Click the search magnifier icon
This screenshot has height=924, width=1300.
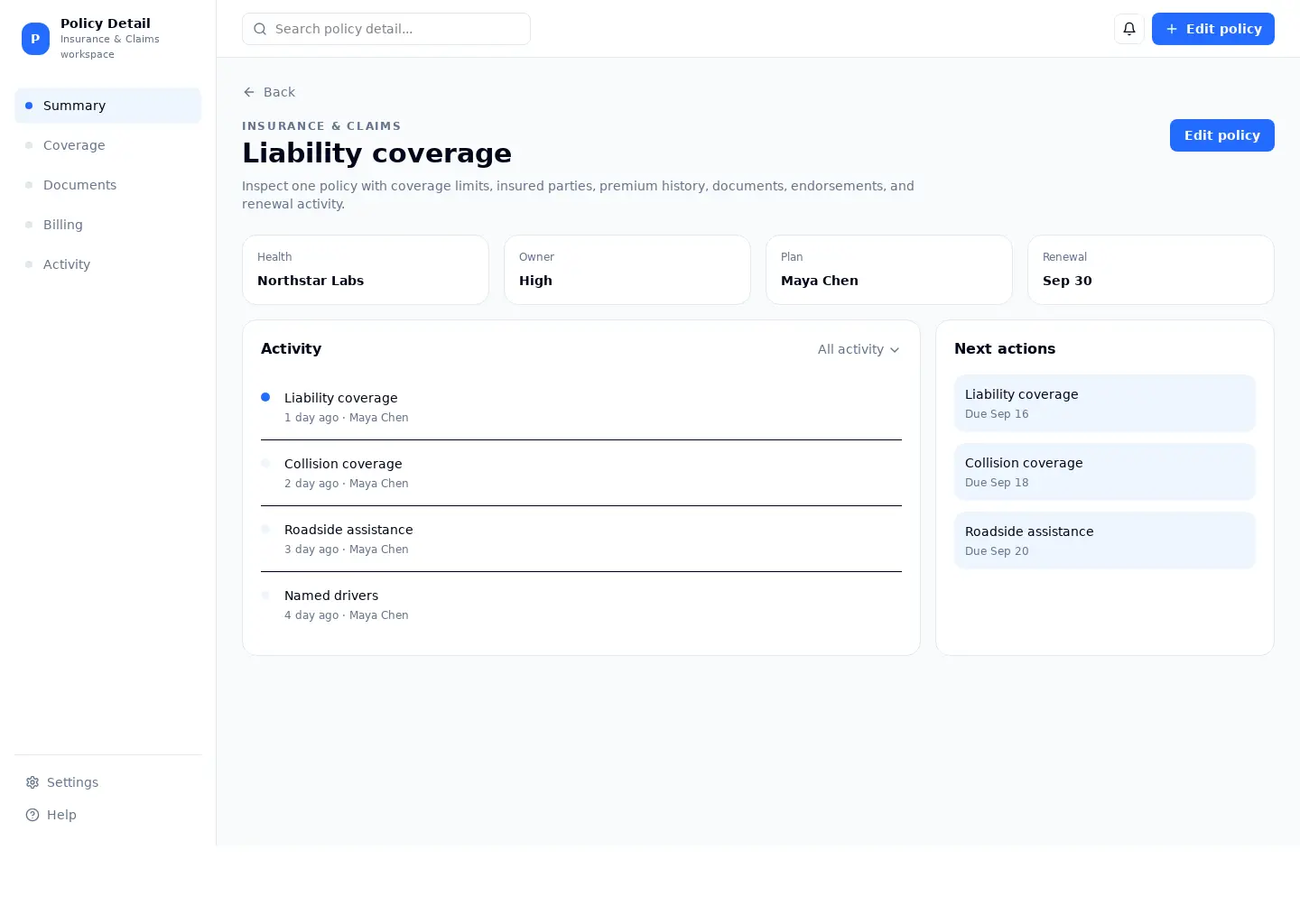[x=260, y=29]
